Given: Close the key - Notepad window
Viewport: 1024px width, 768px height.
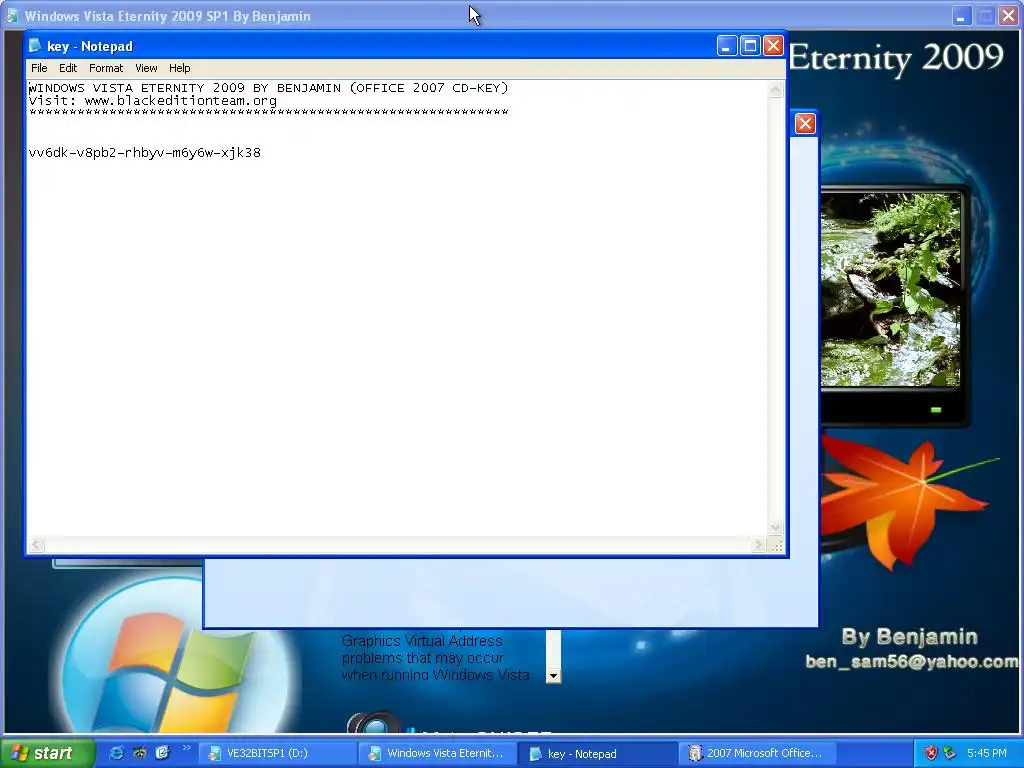Looking at the screenshot, I should tap(773, 46).
